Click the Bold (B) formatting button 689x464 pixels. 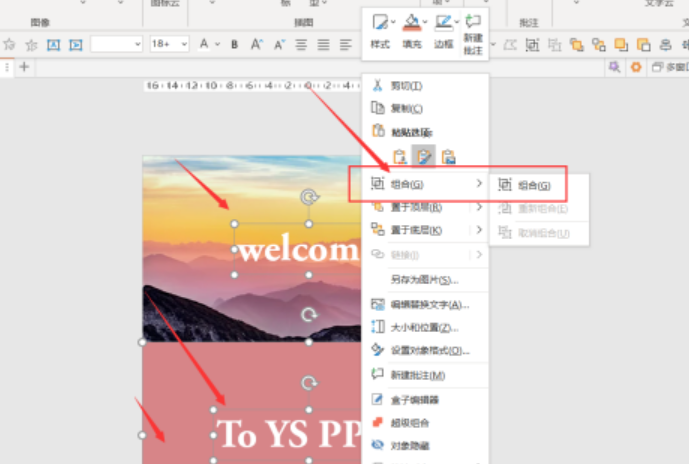click(x=235, y=44)
